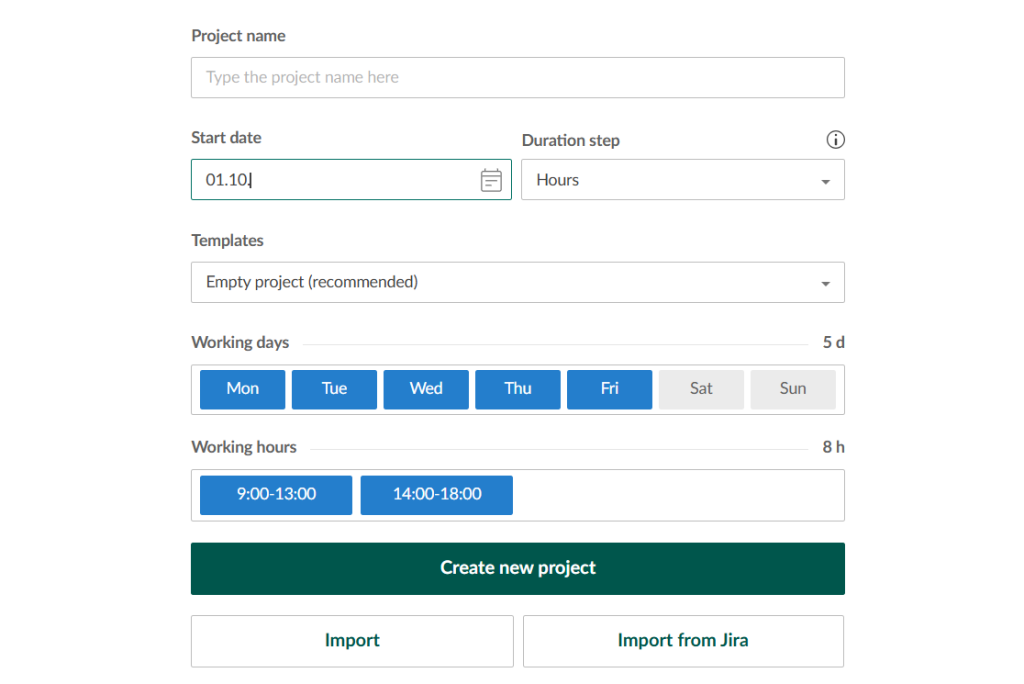The height and width of the screenshot is (684, 1024).
Task: Deselect Tuesday working day
Action: click(x=334, y=388)
